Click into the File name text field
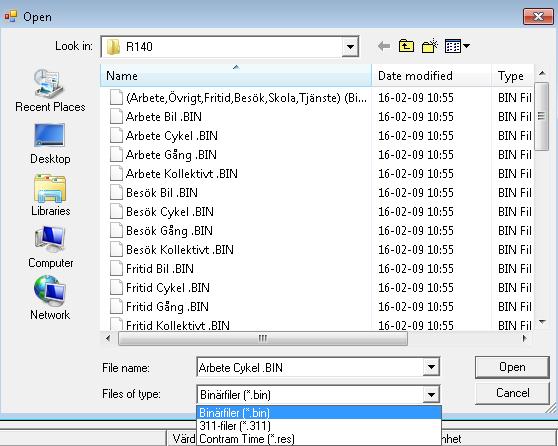 pyautogui.click(x=310, y=367)
